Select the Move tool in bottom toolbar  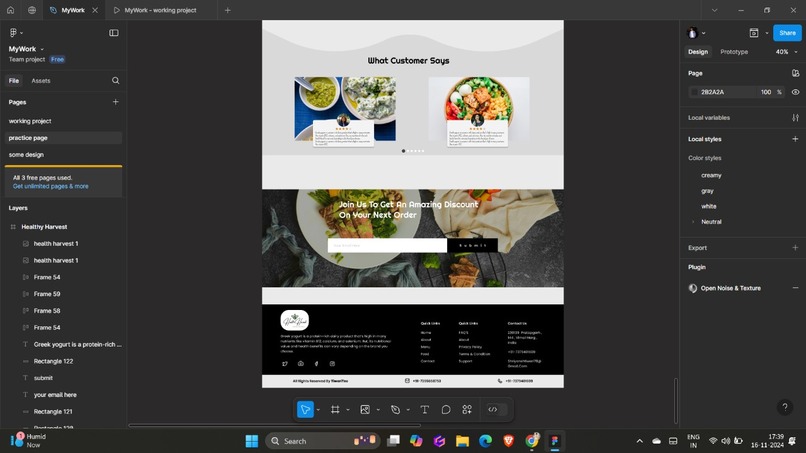[305, 409]
